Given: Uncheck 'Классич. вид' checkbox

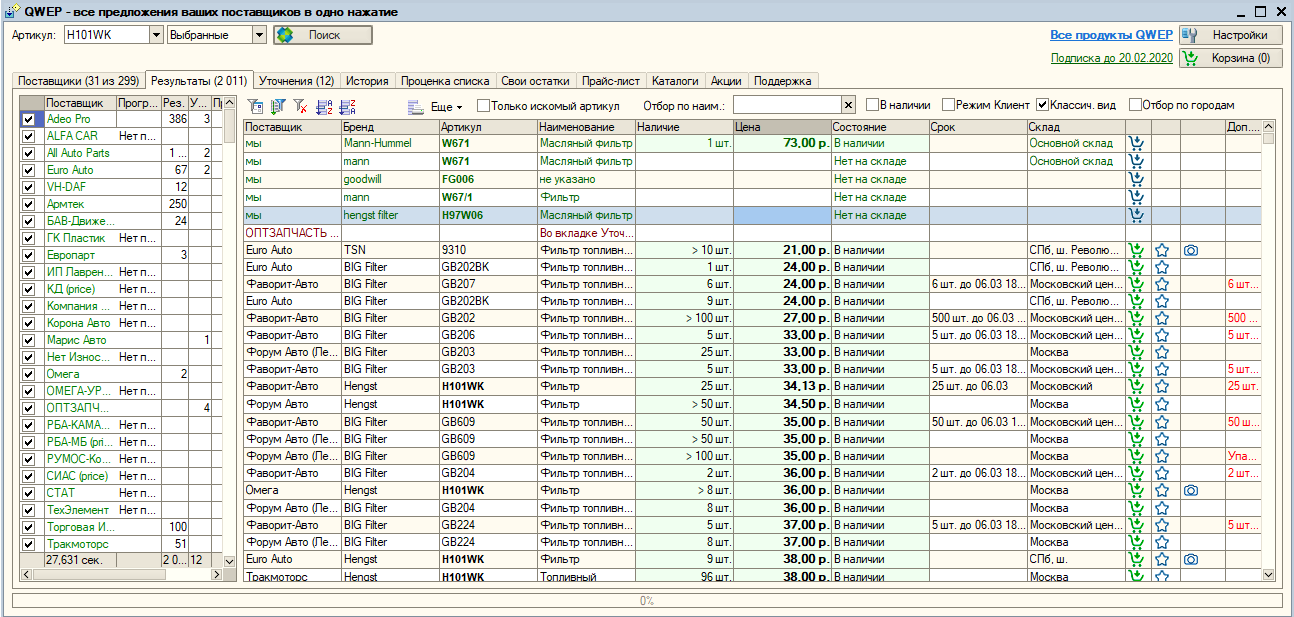Looking at the screenshot, I should coord(1043,105).
